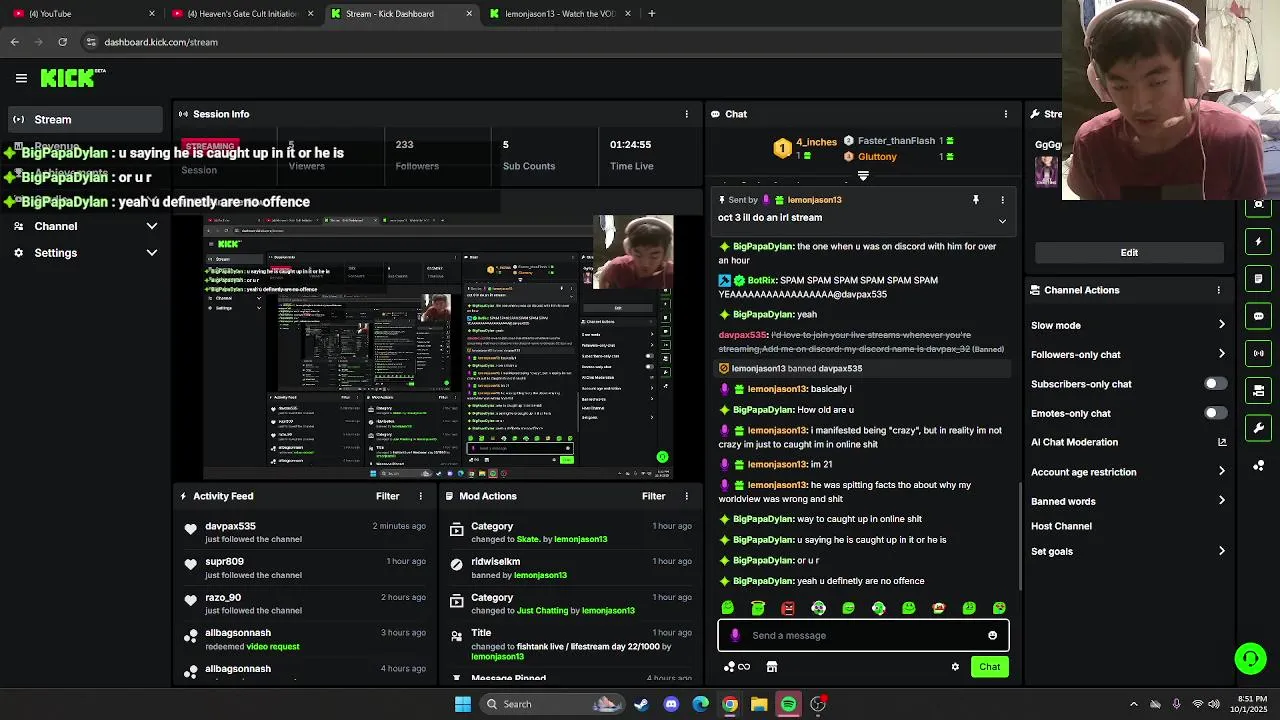Click the Windows taskbar Search box
Screen dimensions: 1280x720
[552, 704]
